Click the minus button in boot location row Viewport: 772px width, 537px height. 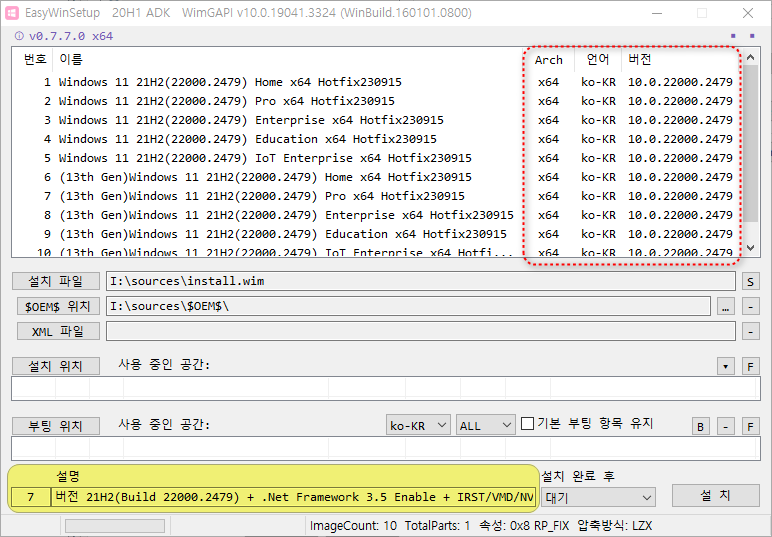point(725,426)
